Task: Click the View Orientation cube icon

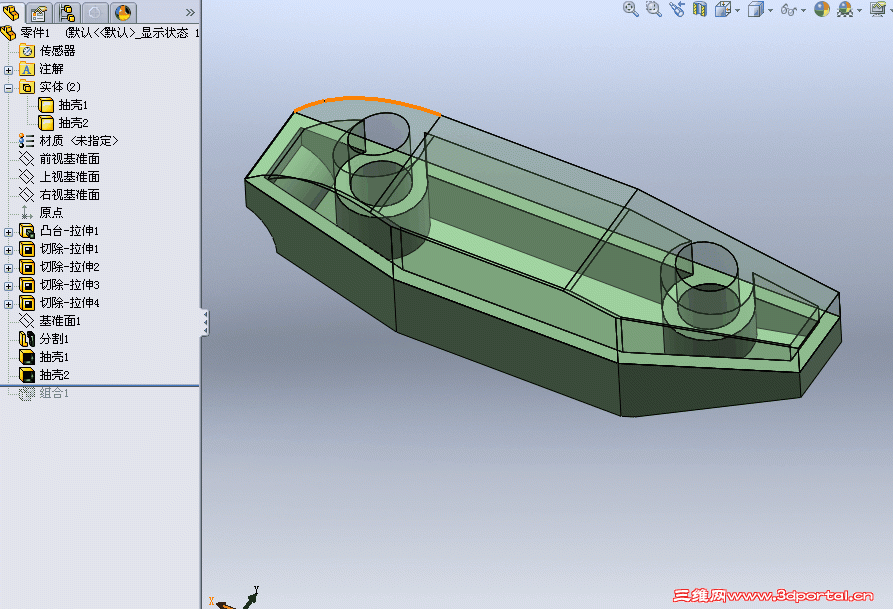Action: [722, 9]
